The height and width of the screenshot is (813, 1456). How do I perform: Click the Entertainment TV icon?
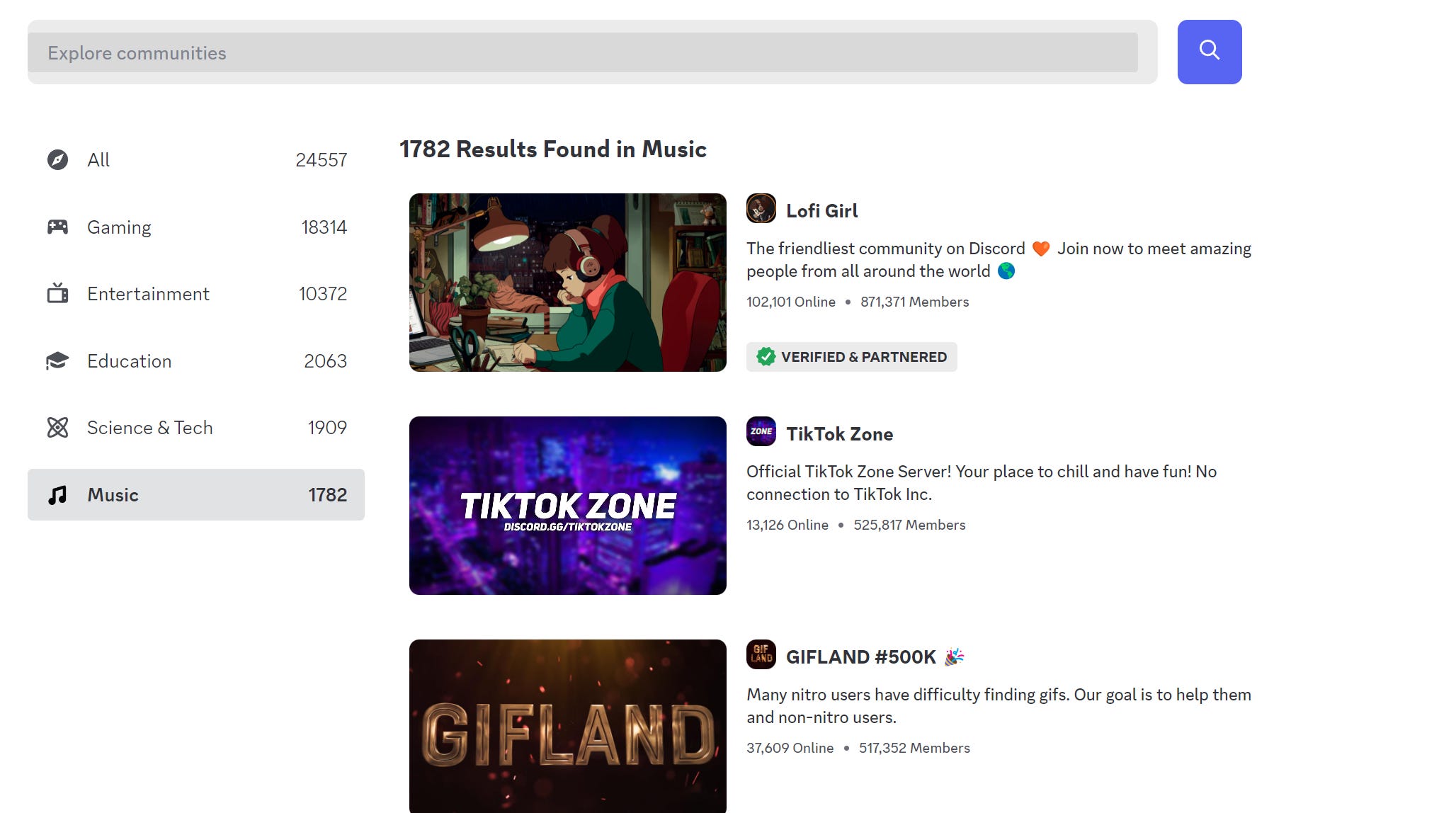(x=57, y=293)
